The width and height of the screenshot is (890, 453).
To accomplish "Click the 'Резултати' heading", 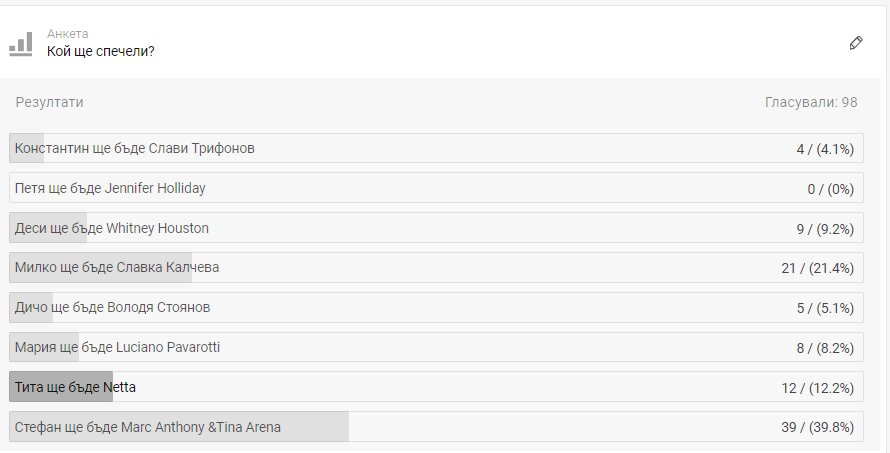I will pyautogui.click(x=50, y=102).
